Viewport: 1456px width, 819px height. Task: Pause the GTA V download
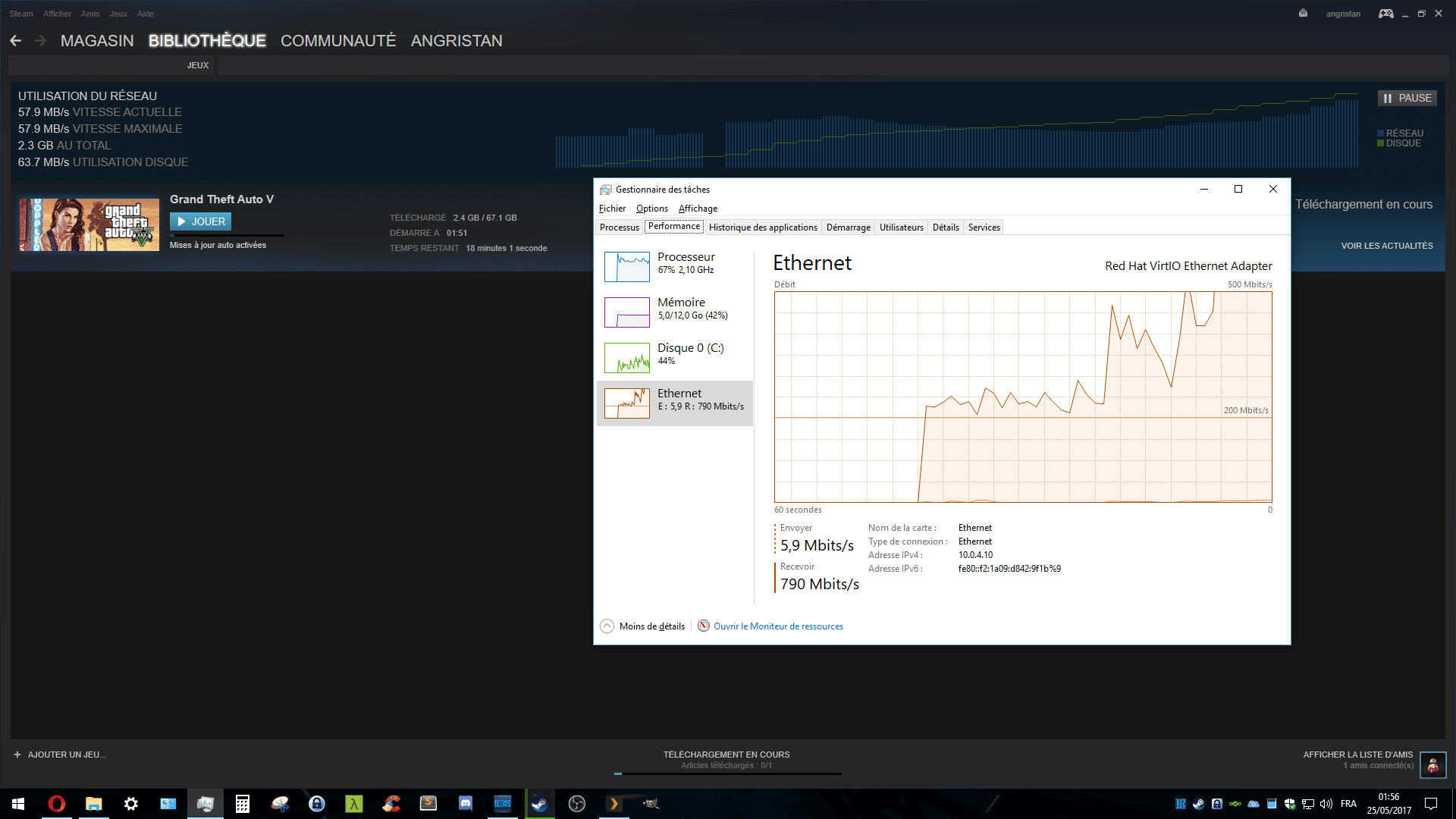pyautogui.click(x=1407, y=98)
